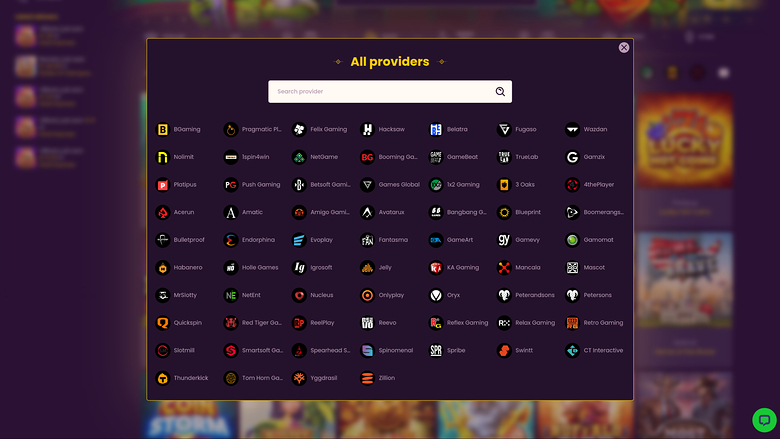
Task: Close the All providers dialog
Action: point(624,47)
